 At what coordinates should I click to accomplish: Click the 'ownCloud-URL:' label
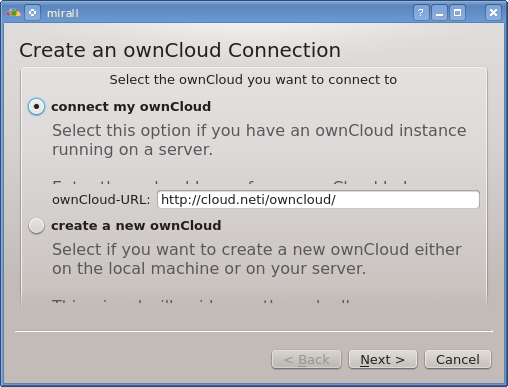tap(101, 200)
